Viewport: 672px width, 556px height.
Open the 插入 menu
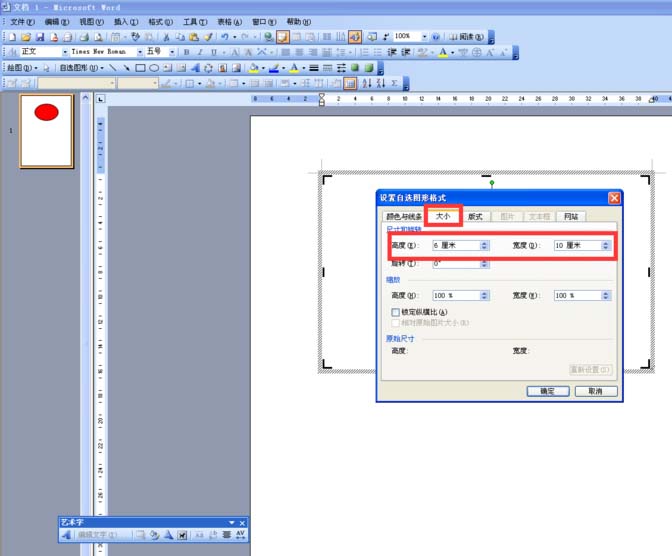point(126,22)
